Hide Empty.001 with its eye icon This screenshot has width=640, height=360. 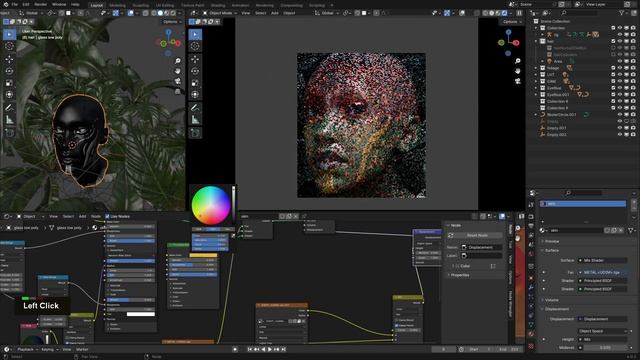tap(620, 128)
